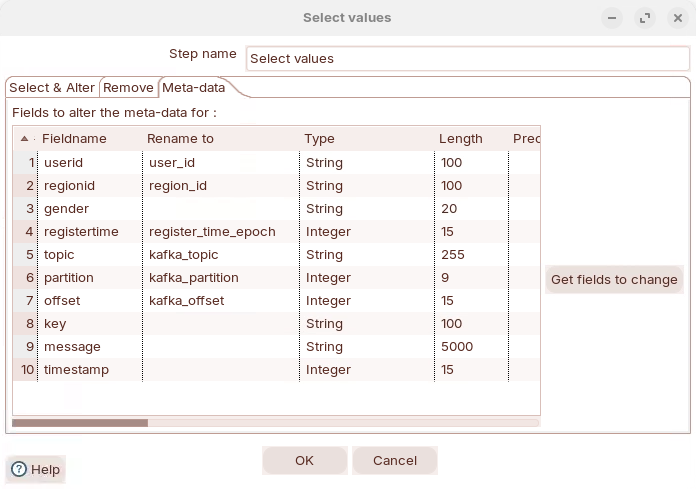This screenshot has width=696, height=489.
Task: Click the Type column header
Action: (x=319, y=139)
